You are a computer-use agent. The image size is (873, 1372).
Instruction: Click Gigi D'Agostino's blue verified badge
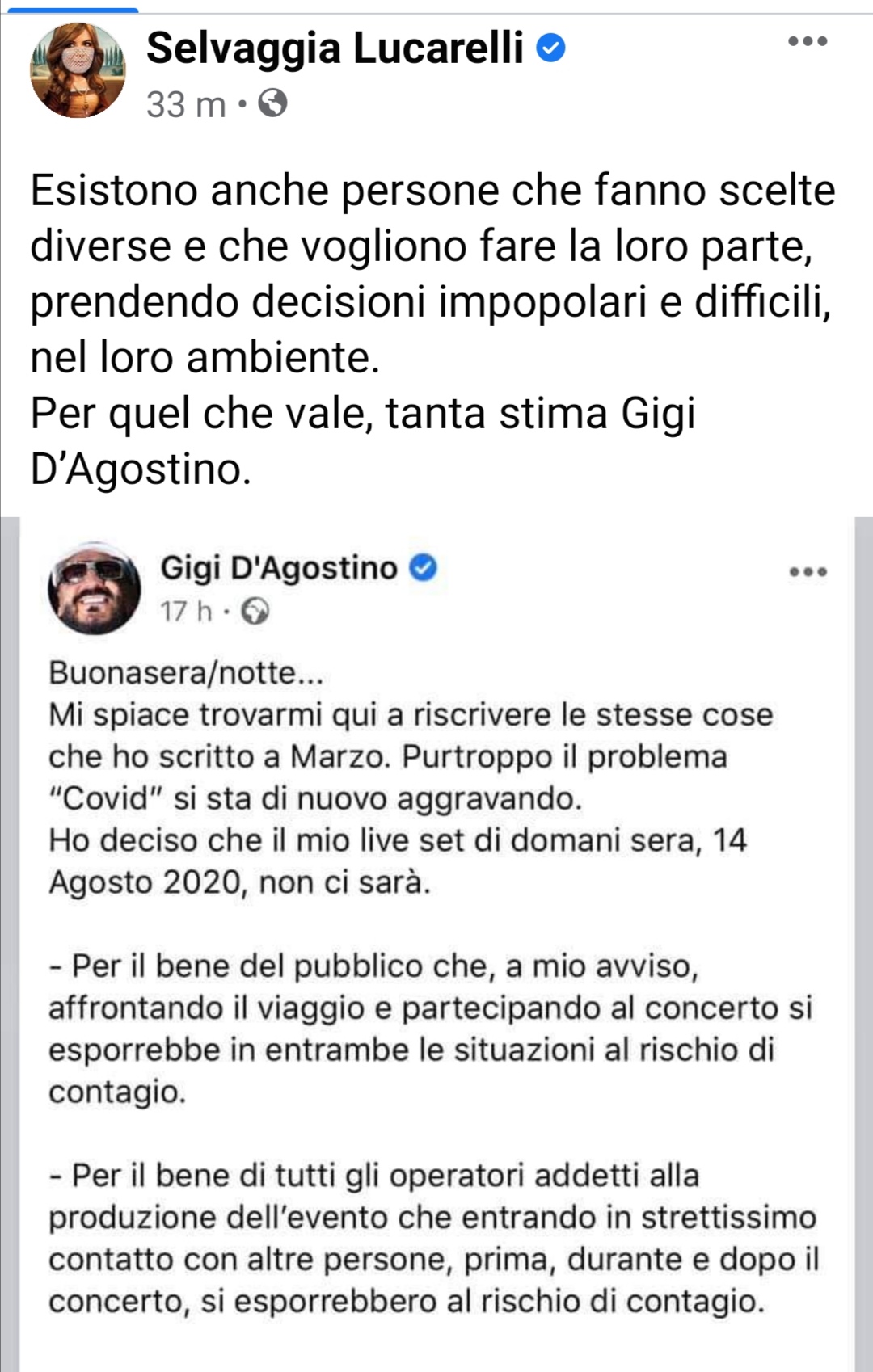click(424, 567)
